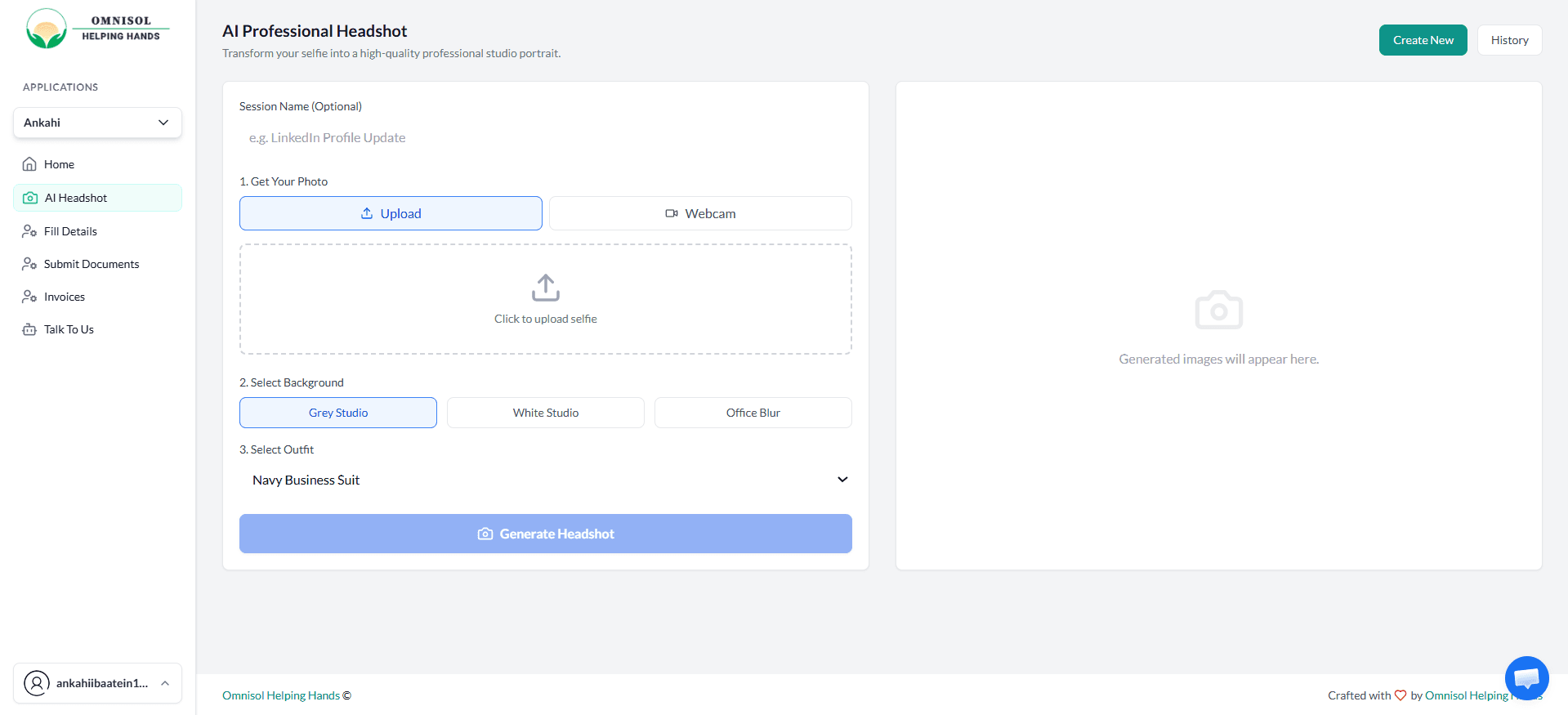Open the History button
The width and height of the screenshot is (1568, 715).
[1509, 40]
